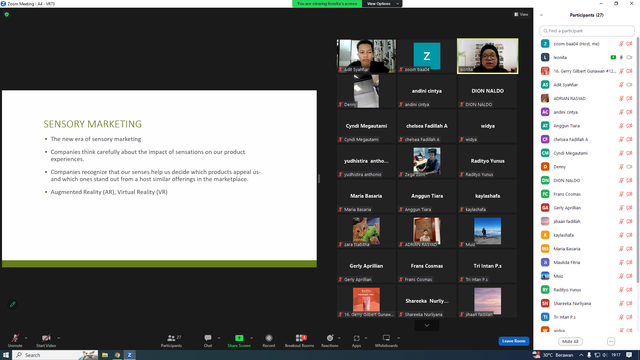The height and width of the screenshot is (360, 640).
Task: Toggle mute icon for ADRIAN RASYAD
Action: [x=621, y=98]
